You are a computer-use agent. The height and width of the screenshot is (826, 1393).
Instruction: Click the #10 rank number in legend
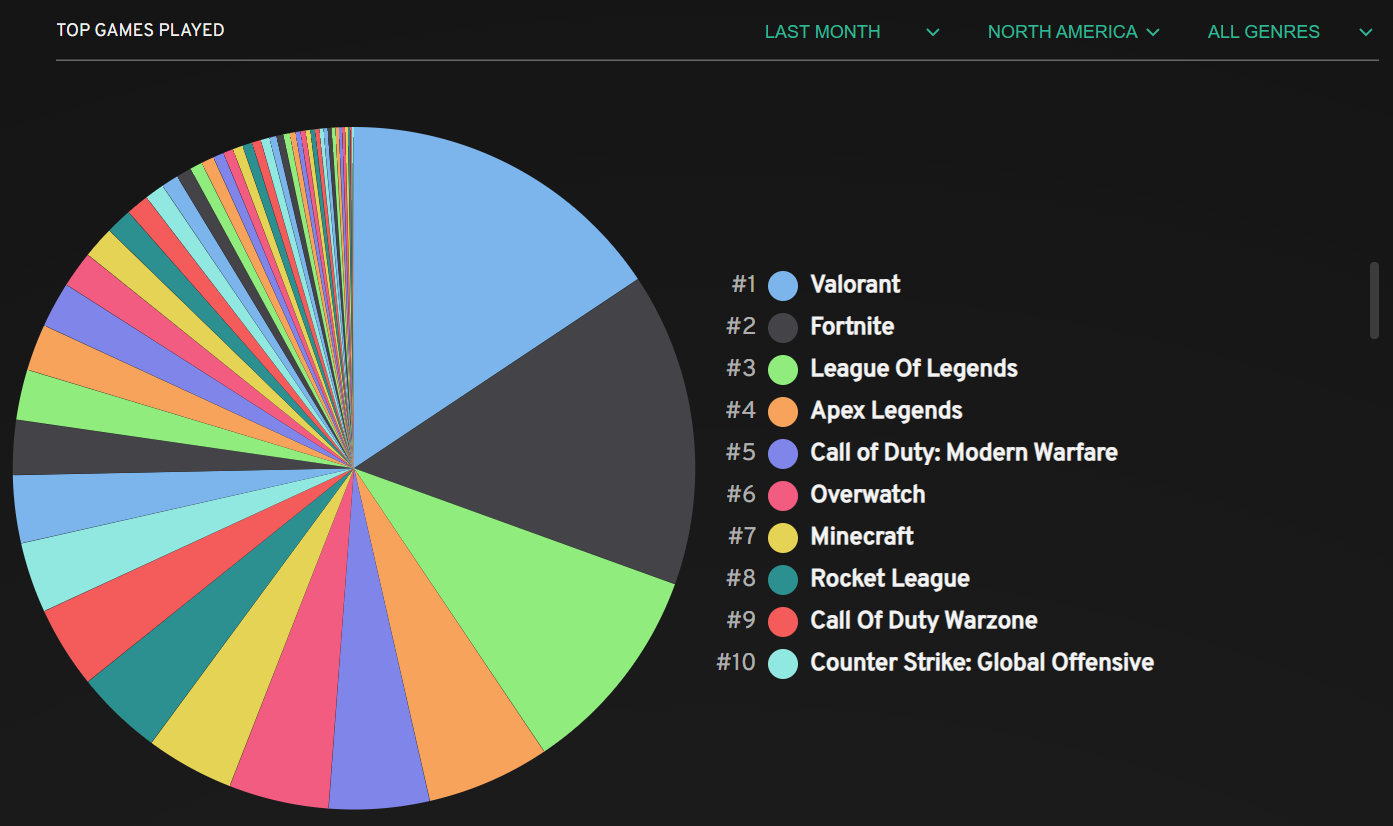[736, 662]
